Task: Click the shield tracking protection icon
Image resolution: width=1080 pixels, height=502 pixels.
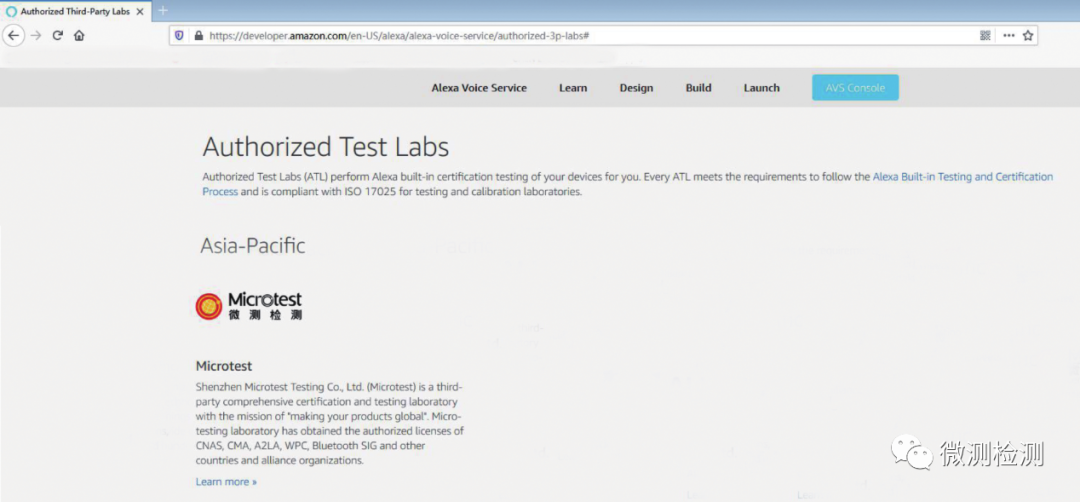Action: pos(179,36)
